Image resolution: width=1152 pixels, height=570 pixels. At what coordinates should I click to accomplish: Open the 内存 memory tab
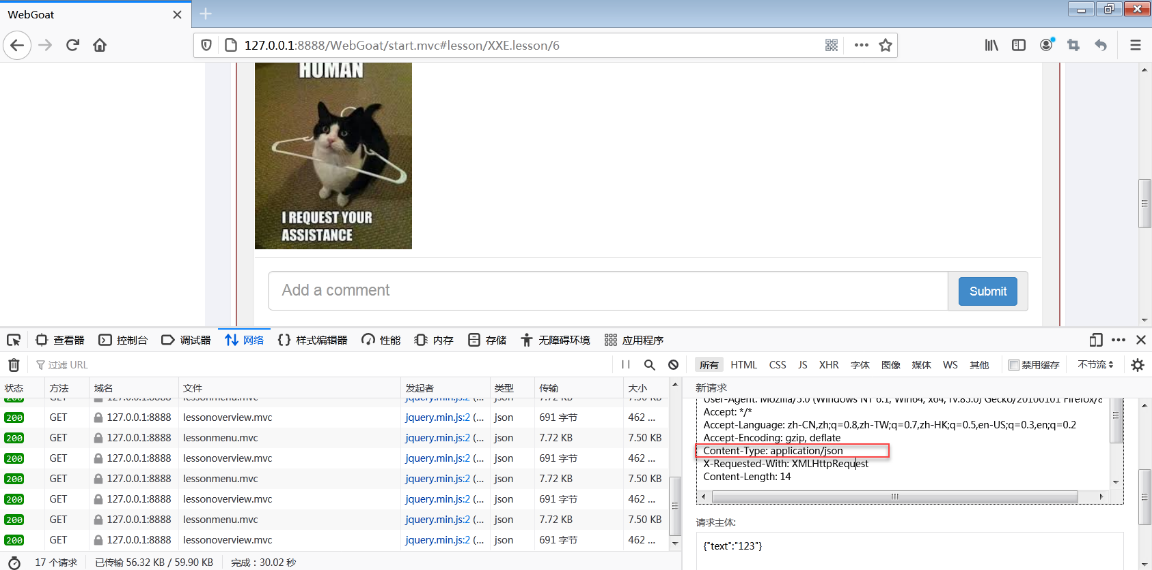[x=433, y=340]
